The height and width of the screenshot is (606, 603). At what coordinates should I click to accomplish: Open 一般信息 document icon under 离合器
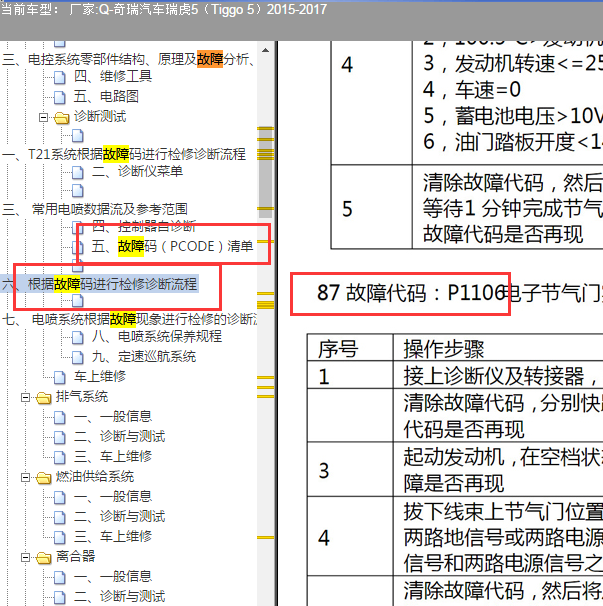click(60, 578)
